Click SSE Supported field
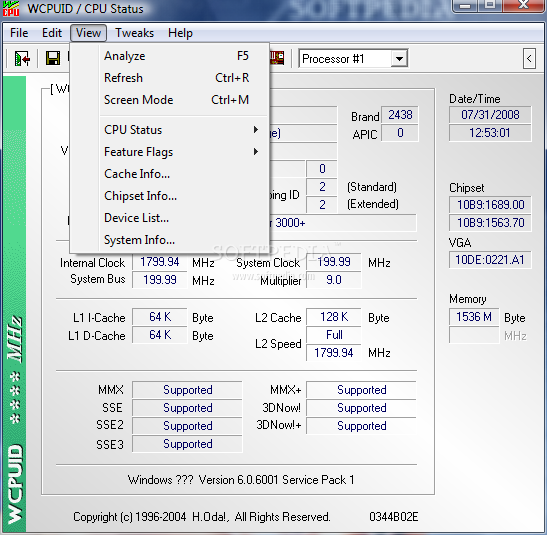The height and width of the screenshot is (535, 547). coord(187,408)
